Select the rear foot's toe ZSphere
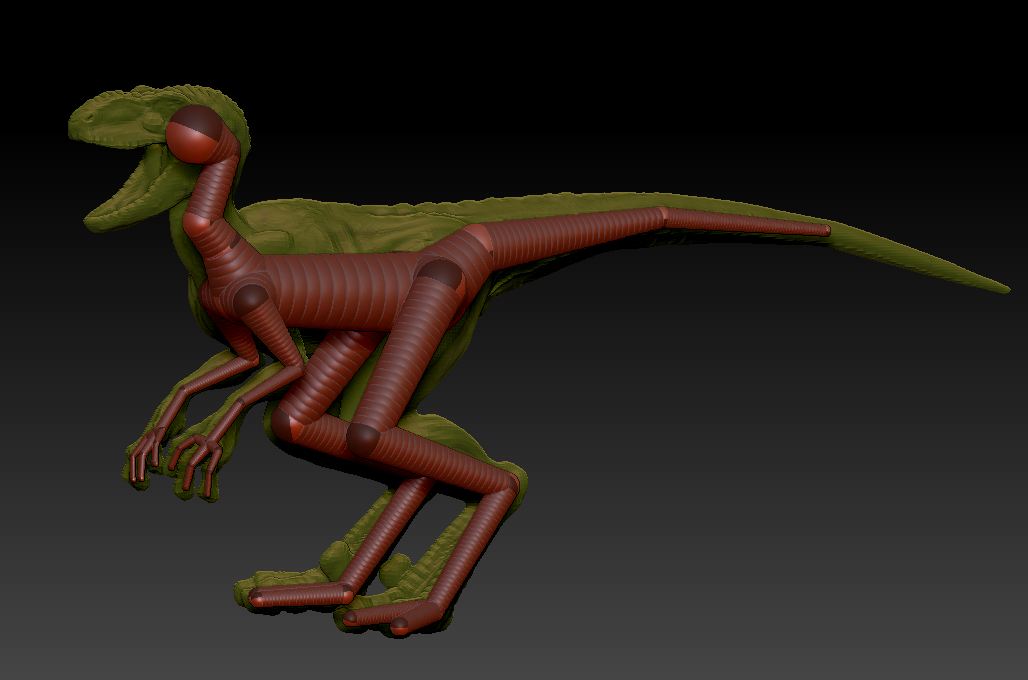The image size is (1028, 680). (398, 625)
